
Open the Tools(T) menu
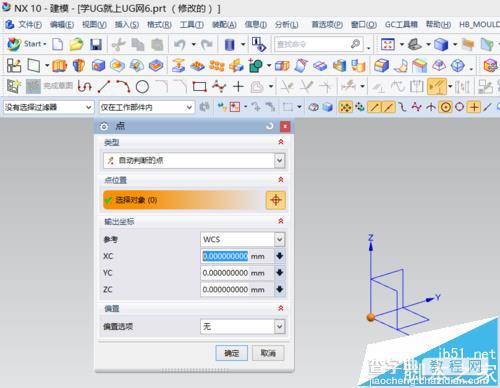192,24
